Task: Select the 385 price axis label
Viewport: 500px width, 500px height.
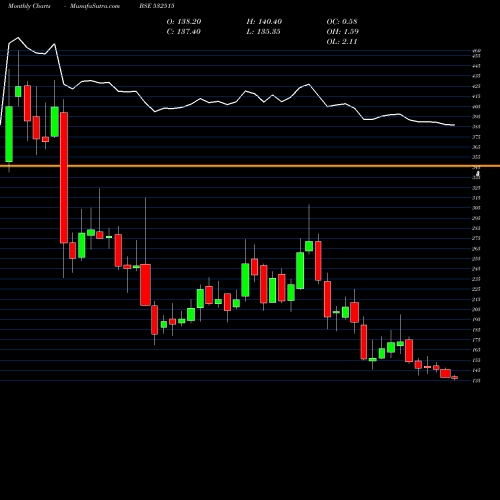Action: tap(476, 127)
